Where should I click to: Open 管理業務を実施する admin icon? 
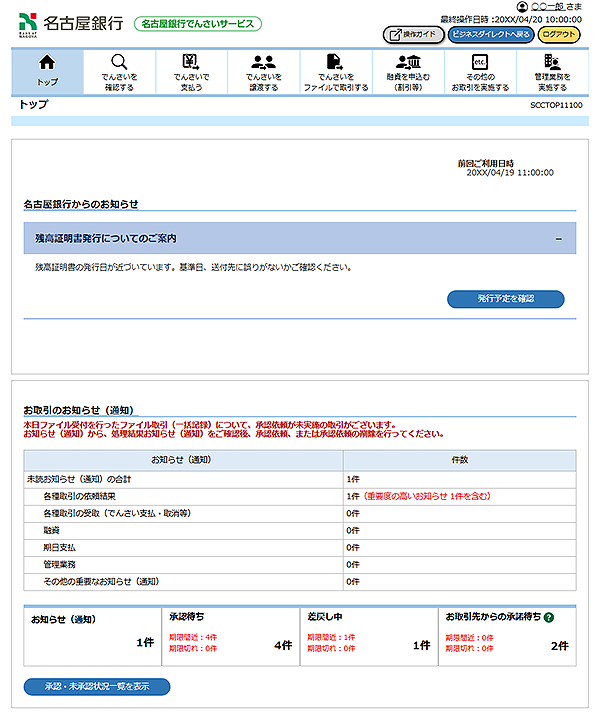pos(552,62)
